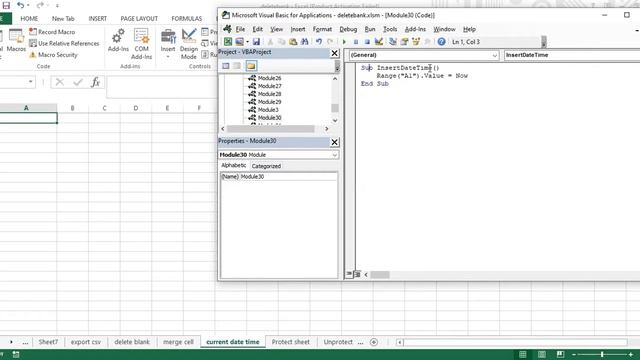Click View Object icon in Project panel
640x360 pixels.
pyautogui.click(x=237, y=66)
